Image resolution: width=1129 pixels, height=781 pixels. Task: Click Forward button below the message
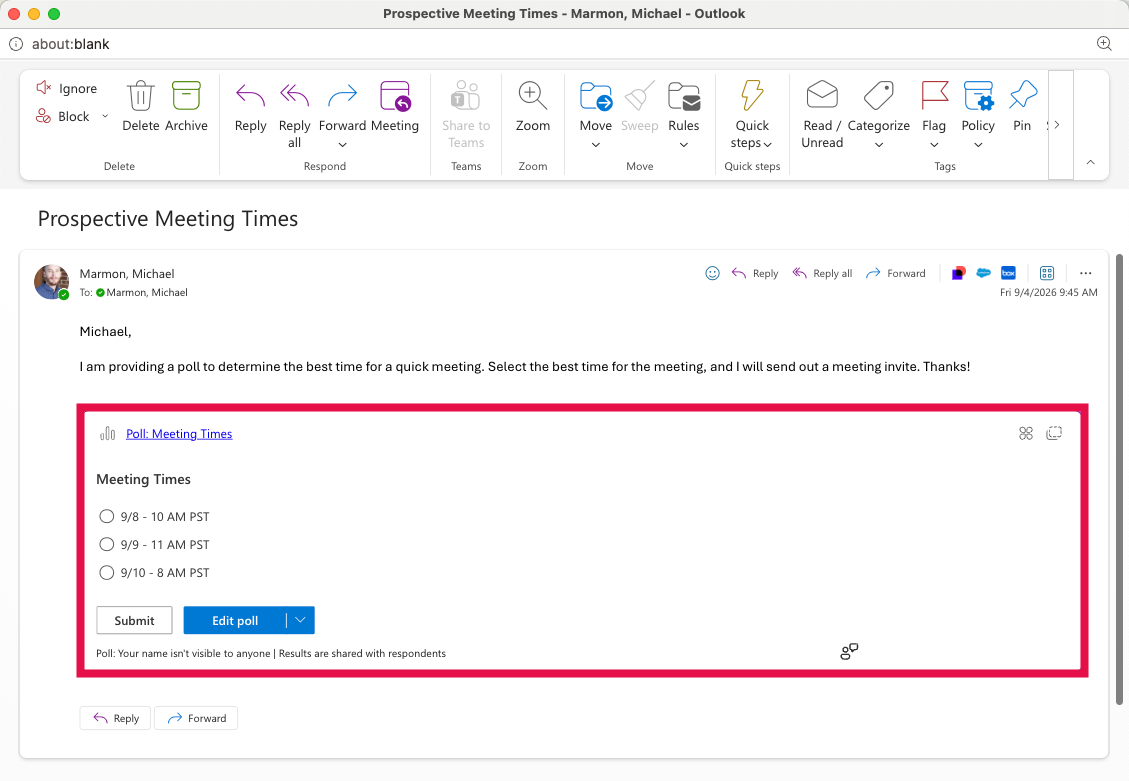click(196, 718)
